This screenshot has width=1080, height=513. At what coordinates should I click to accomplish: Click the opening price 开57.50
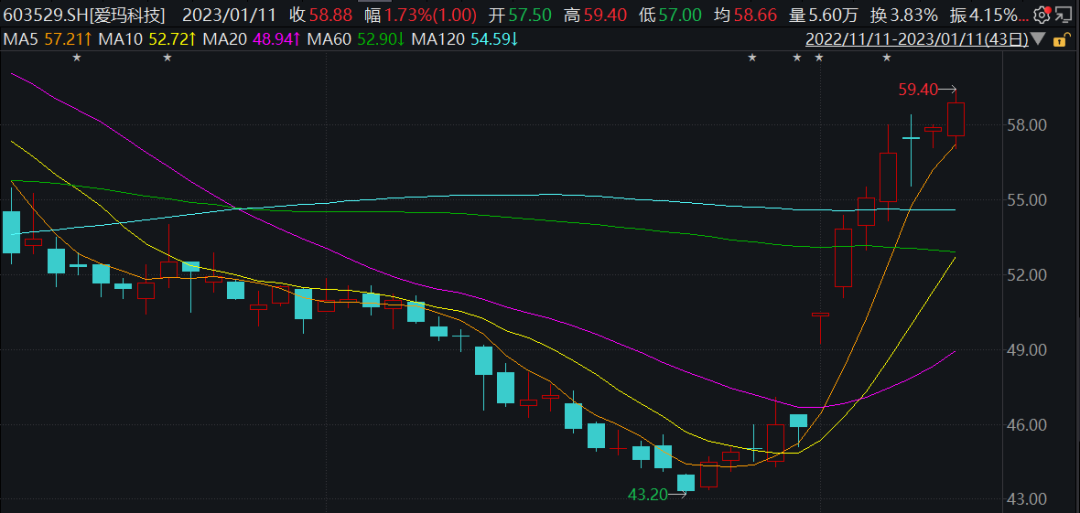tap(522, 14)
